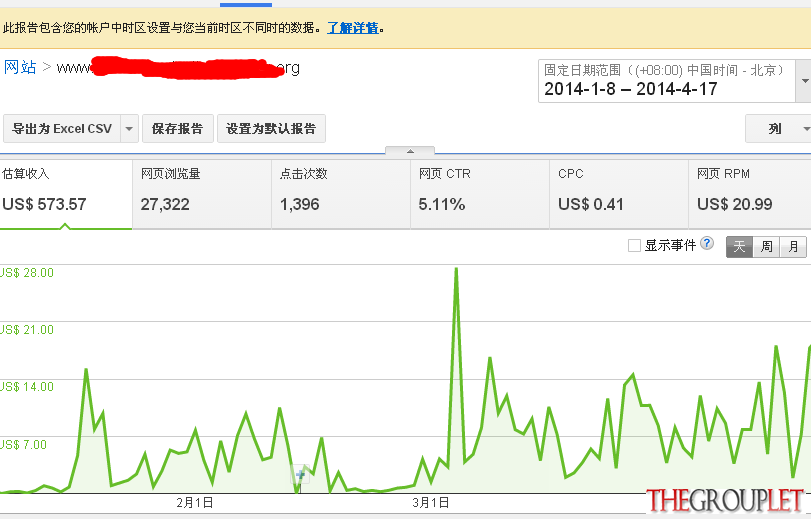Open the export format dropdown arrow
This screenshot has width=811, height=519.
[x=129, y=128]
